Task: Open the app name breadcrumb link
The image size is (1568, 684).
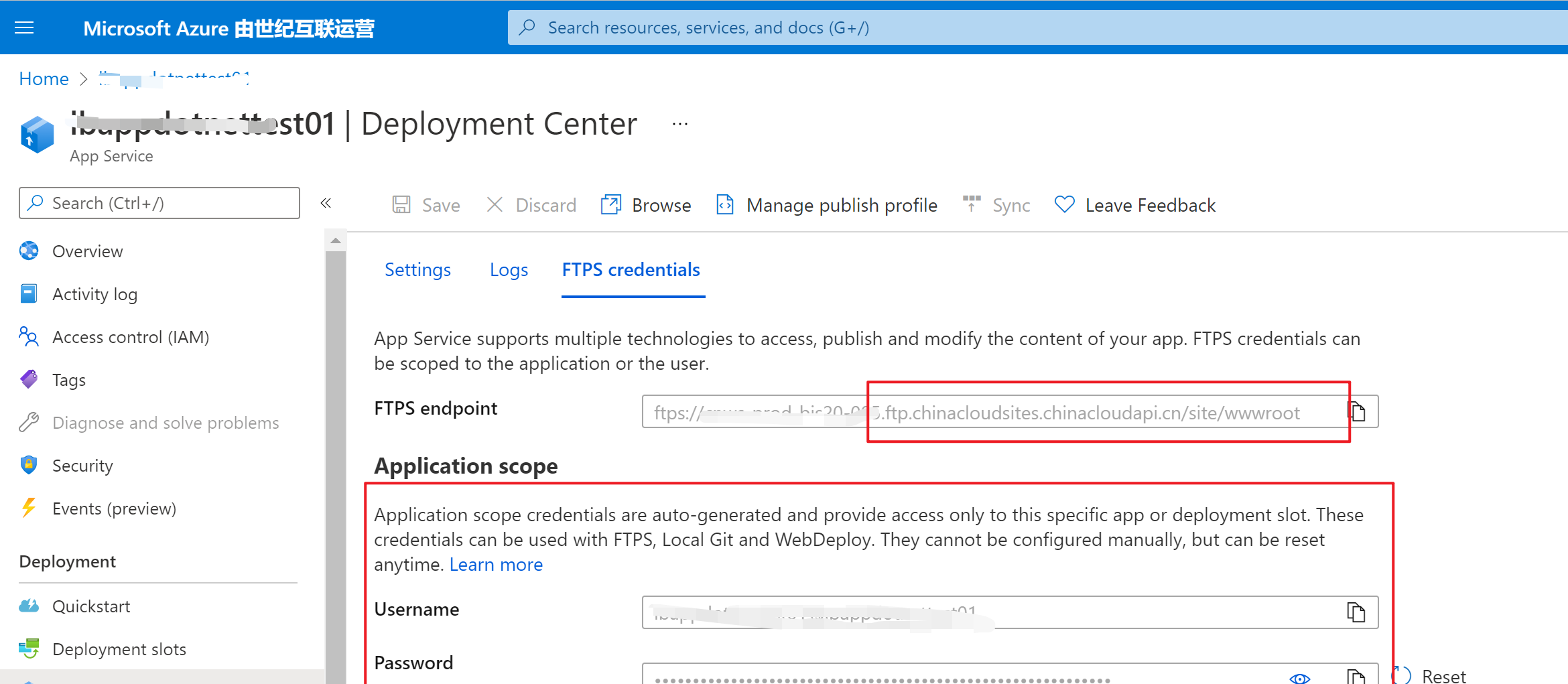Action: click(x=174, y=79)
